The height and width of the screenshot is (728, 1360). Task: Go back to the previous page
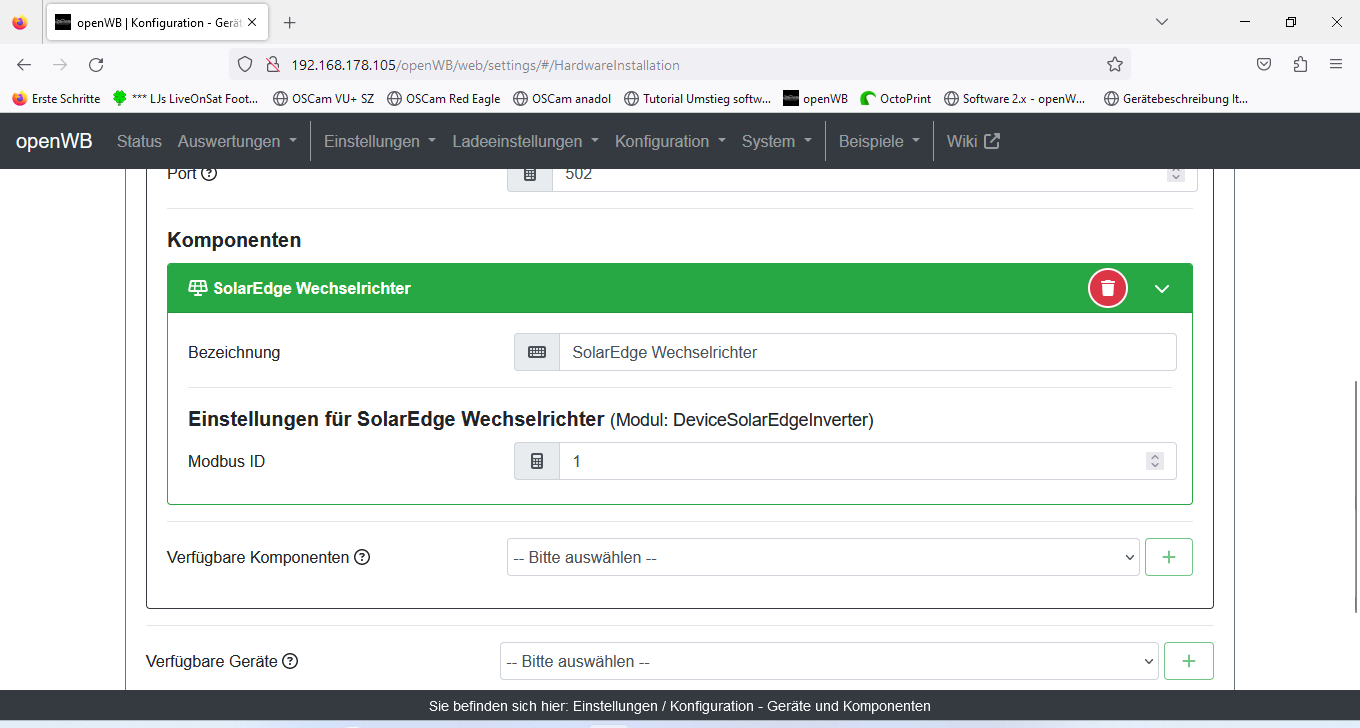click(24, 64)
